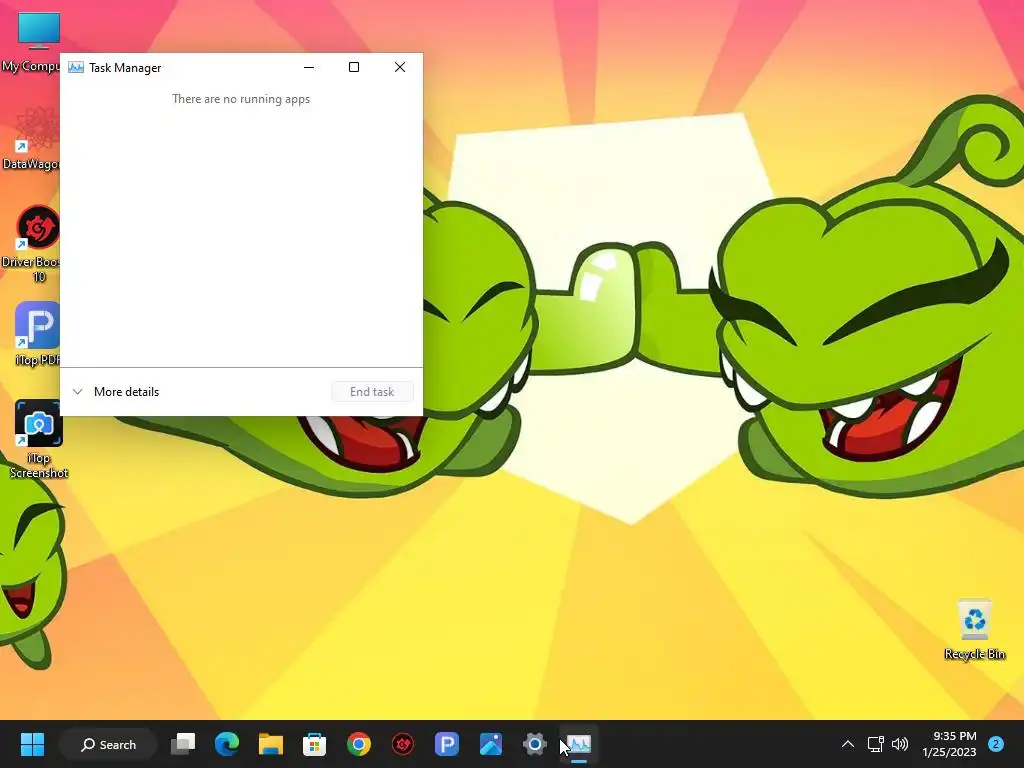
Task: Close the Task Manager window
Action: [x=400, y=67]
